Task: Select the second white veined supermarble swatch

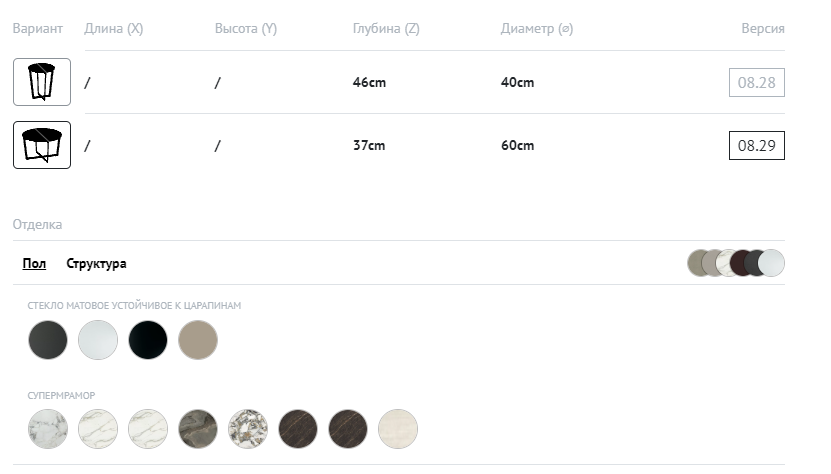Action: [98, 428]
